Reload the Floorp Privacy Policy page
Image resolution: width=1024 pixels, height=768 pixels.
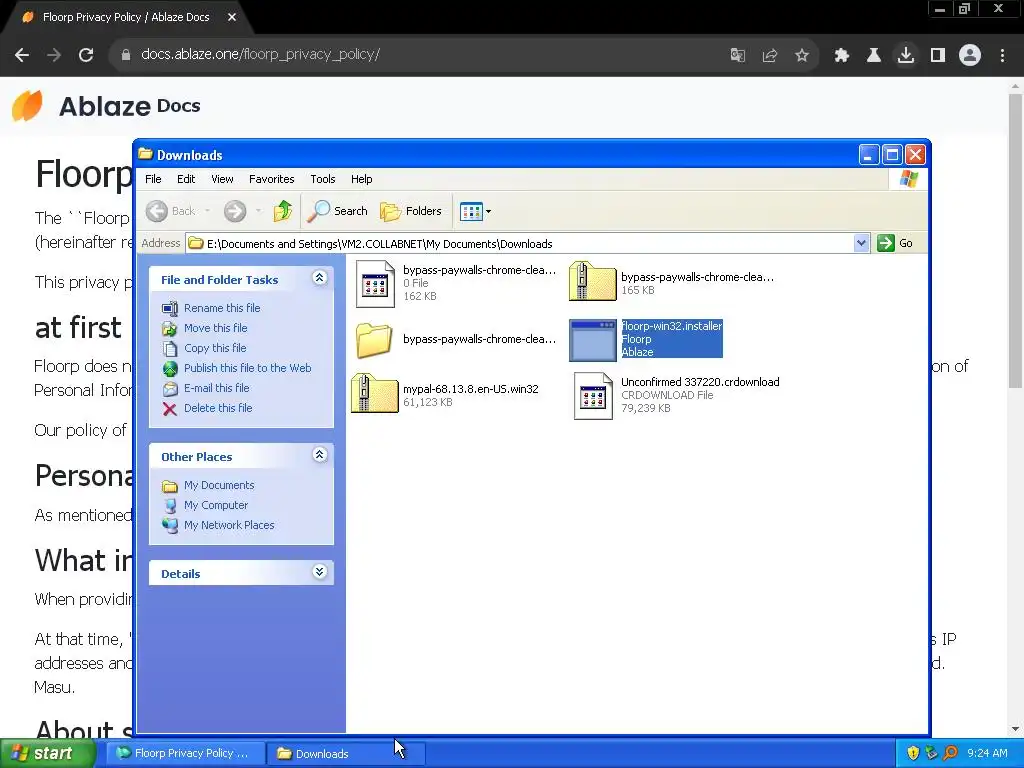coord(86,55)
